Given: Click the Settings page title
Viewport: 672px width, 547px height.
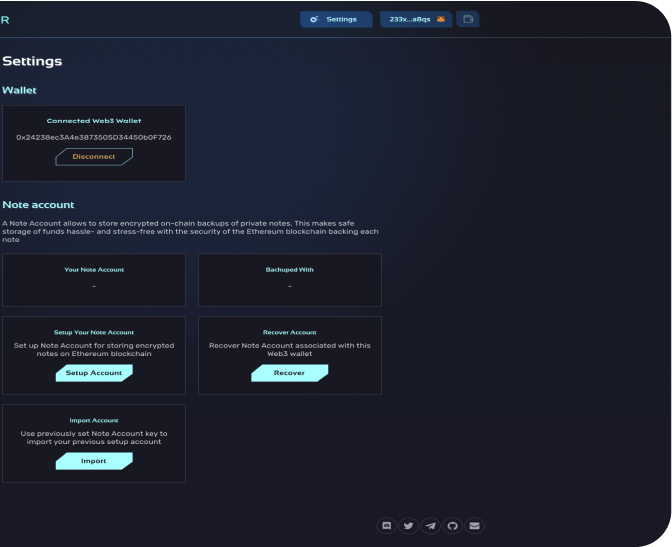Looking at the screenshot, I should point(32,61).
